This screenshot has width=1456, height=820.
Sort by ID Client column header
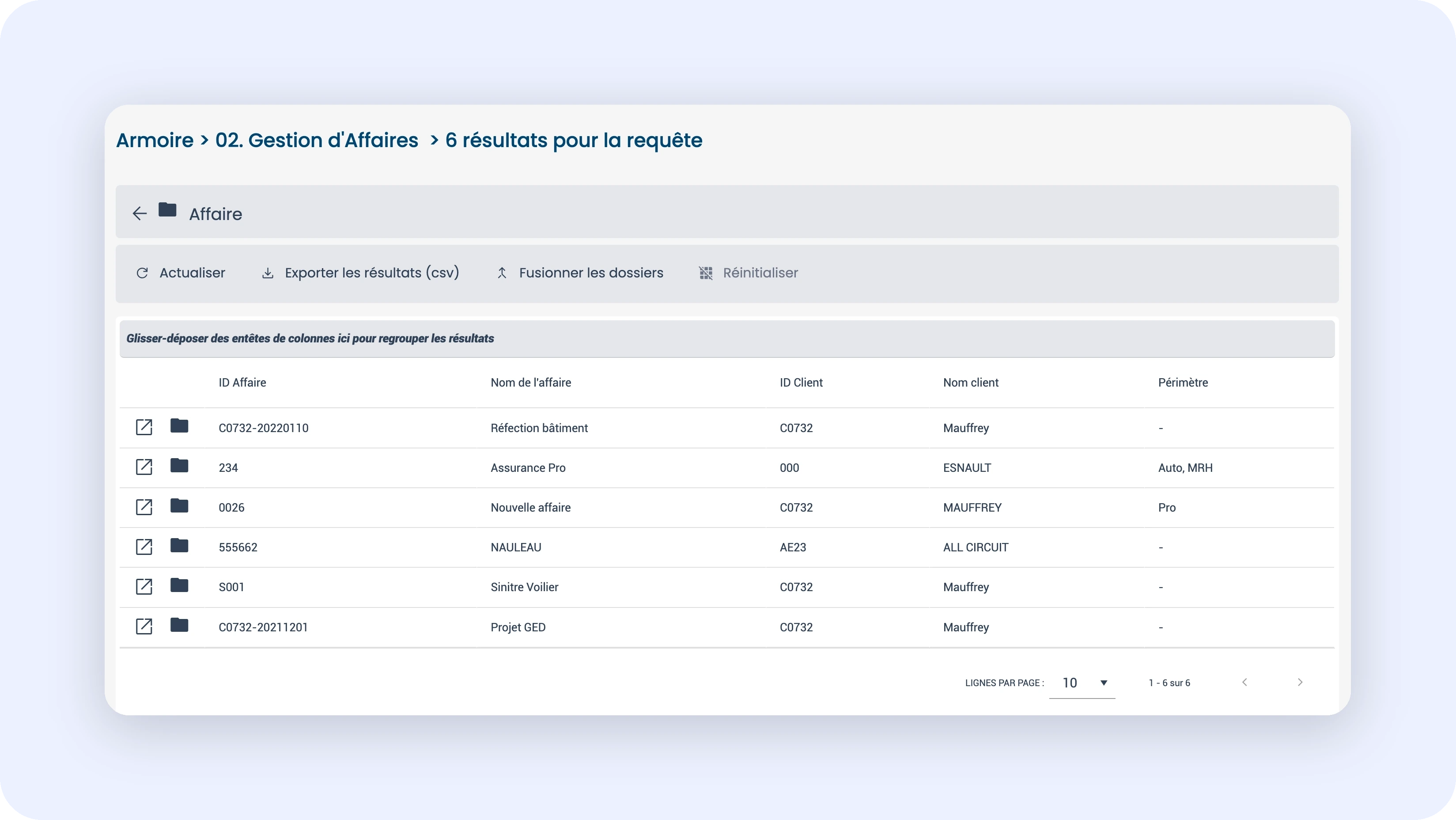pyautogui.click(x=802, y=383)
